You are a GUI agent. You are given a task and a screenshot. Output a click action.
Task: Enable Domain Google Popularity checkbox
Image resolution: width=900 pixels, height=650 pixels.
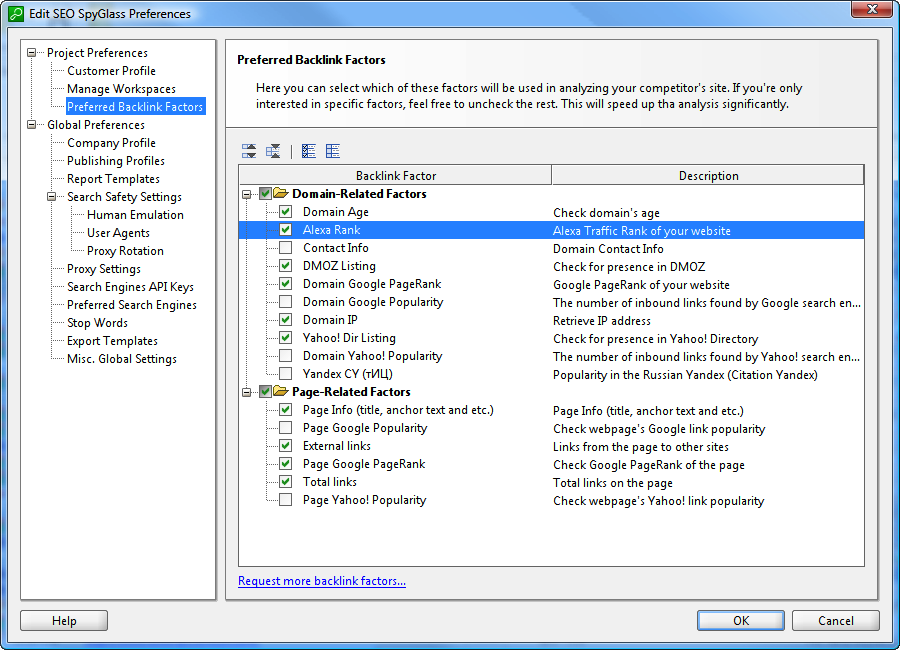click(x=285, y=301)
